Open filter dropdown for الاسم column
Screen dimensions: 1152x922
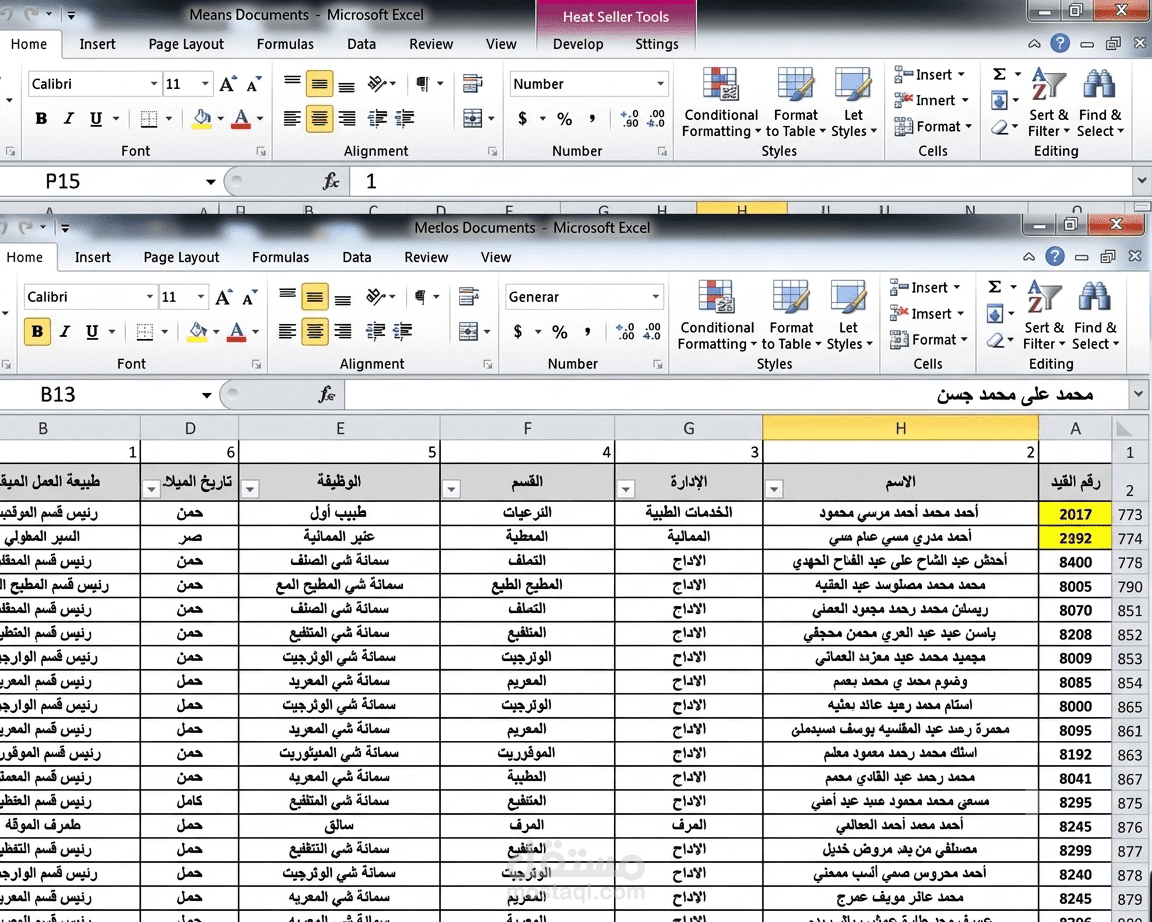pyautogui.click(x=774, y=489)
